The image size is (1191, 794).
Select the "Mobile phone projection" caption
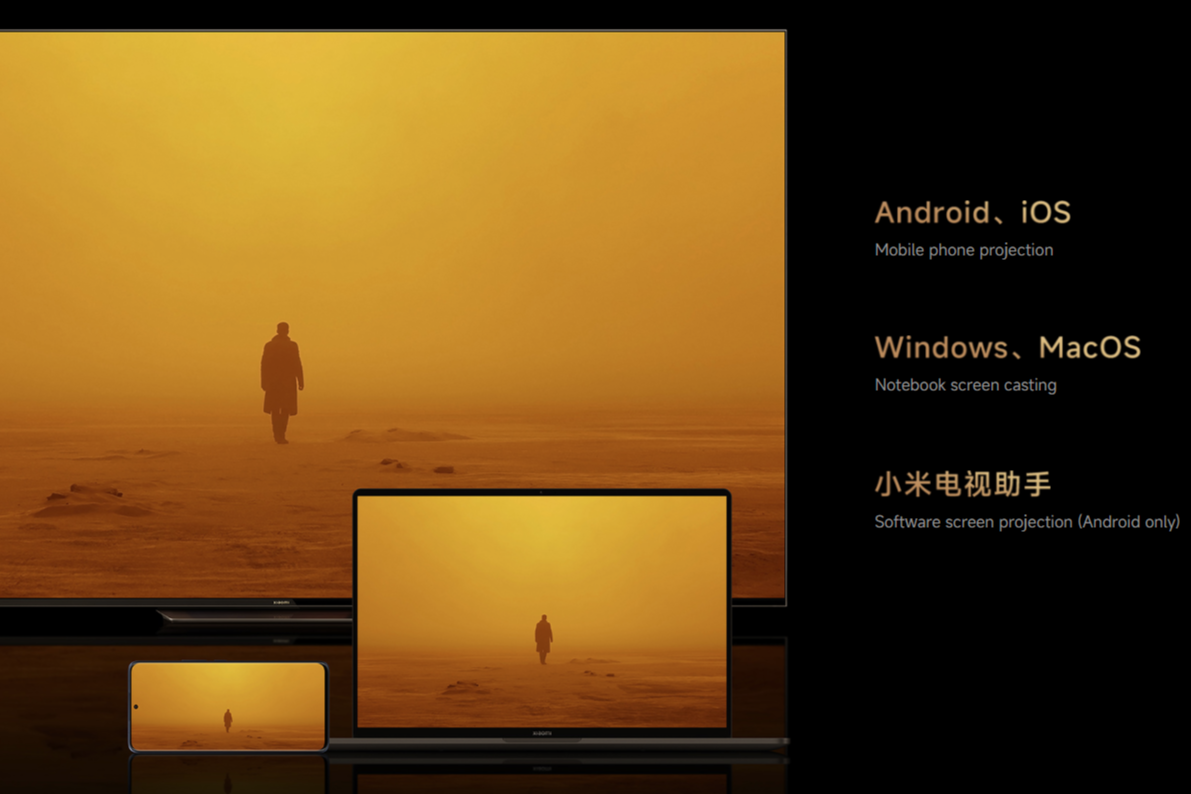coord(963,250)
